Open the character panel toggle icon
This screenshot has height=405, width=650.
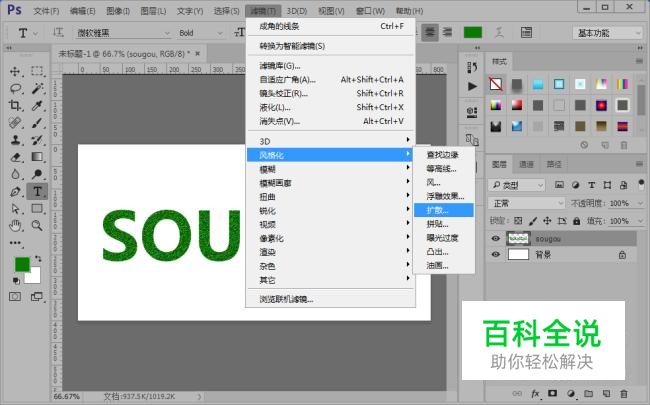tap(526, 32)
